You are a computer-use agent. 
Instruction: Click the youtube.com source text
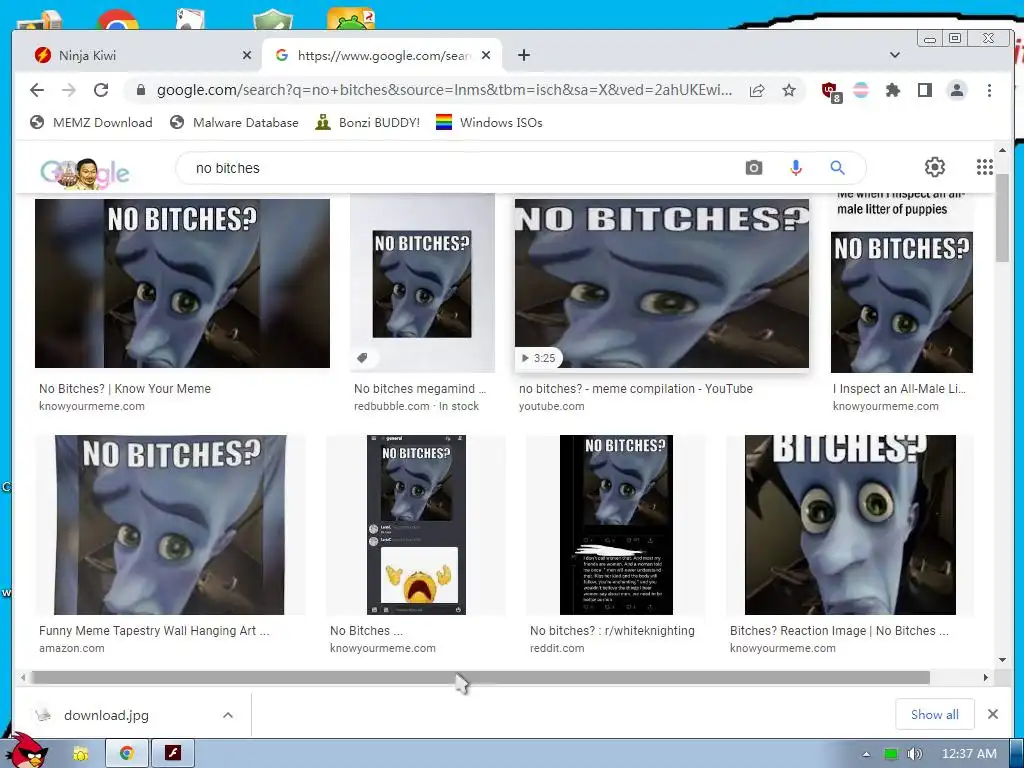pyautogui.click(x=551, y=406)
